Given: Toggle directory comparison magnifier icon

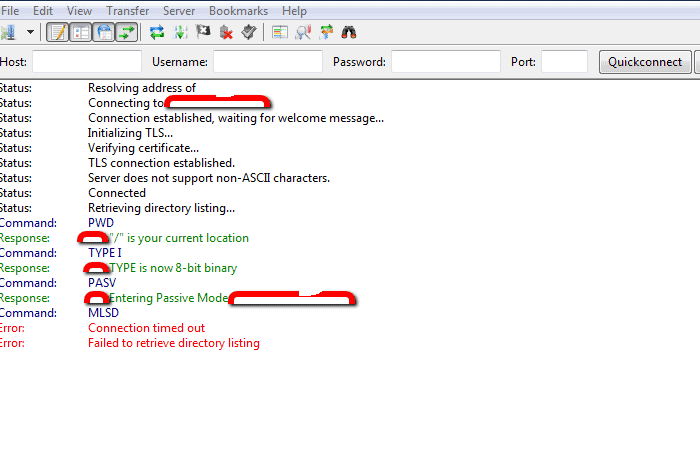Looking at the screenshot, I should point(303,32).
